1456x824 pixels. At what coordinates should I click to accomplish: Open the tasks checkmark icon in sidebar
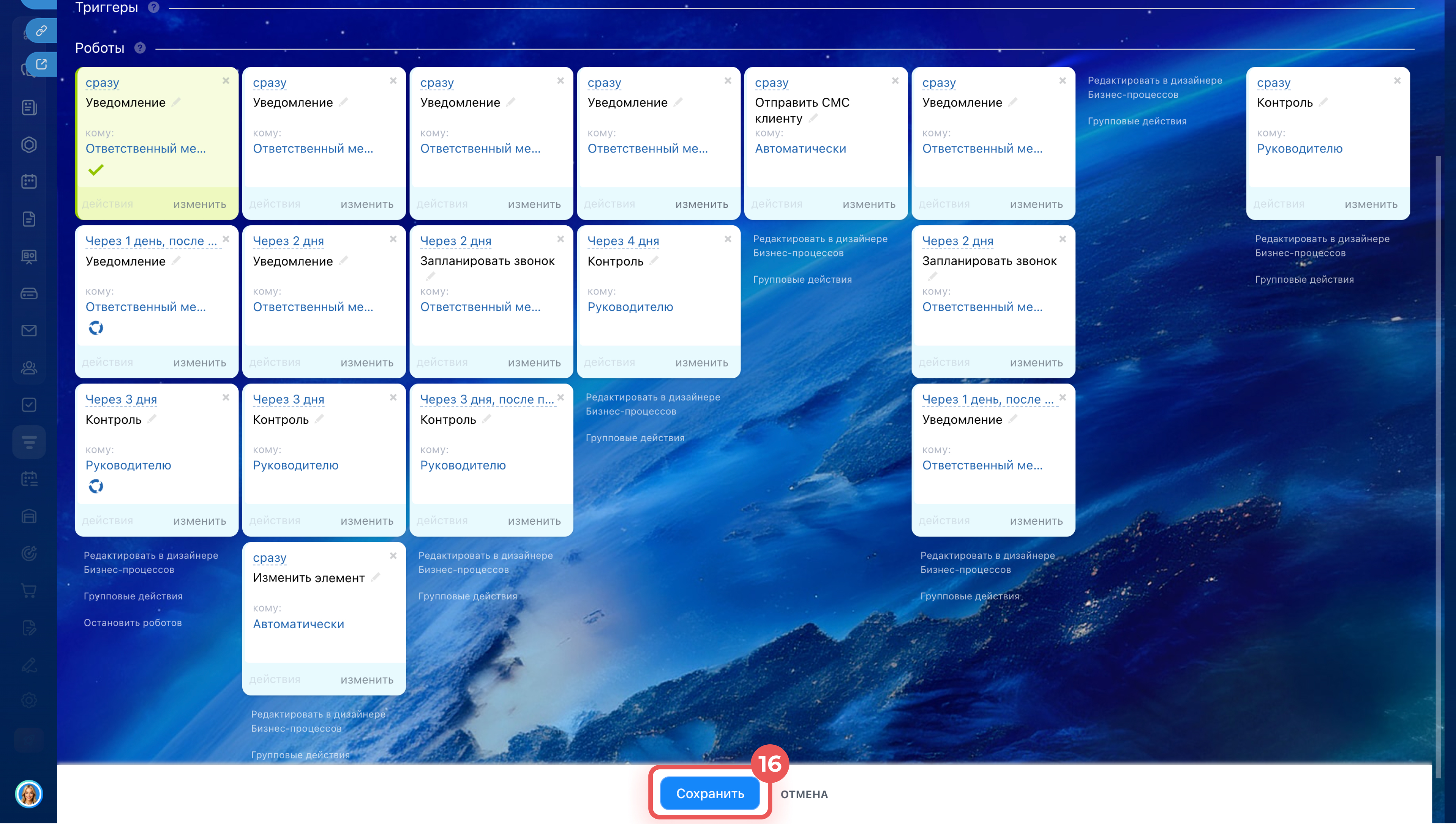(x=29, y=405)
